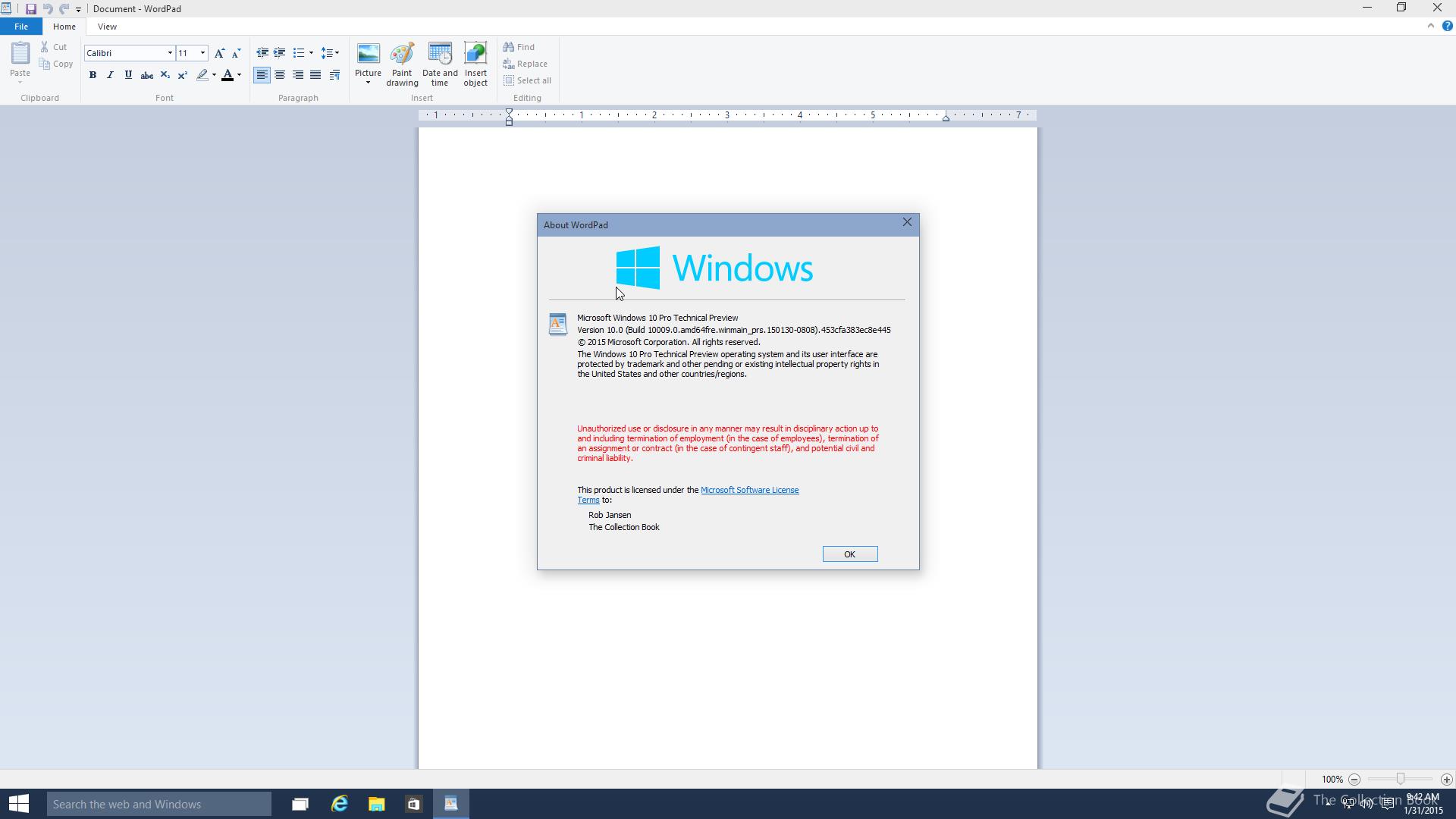Open the Windows Start button
The image size is (1456, 819).
pyautogui.click(x=19, y=804)
